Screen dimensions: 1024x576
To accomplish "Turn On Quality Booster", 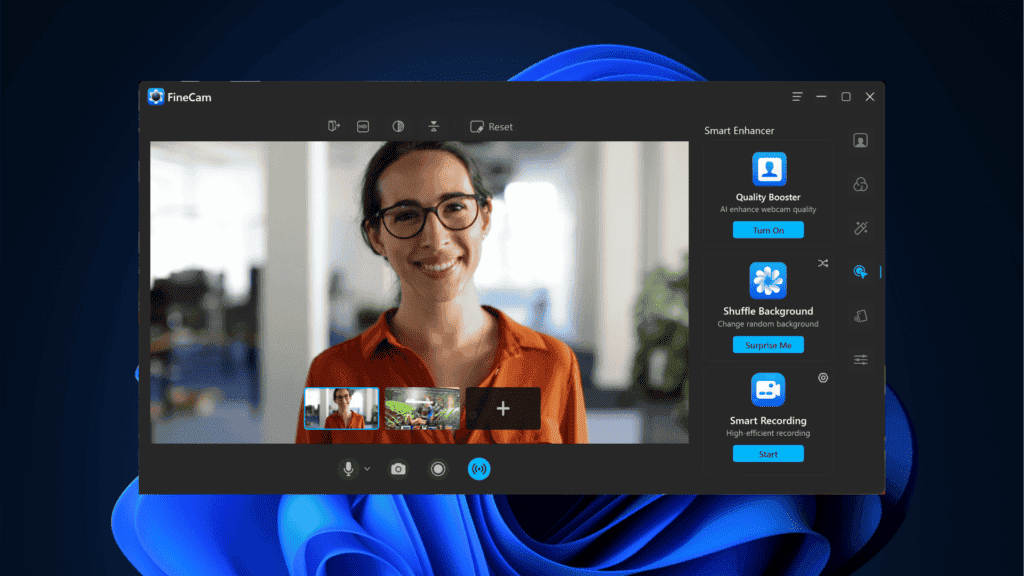I will click(x=768, y=230).
